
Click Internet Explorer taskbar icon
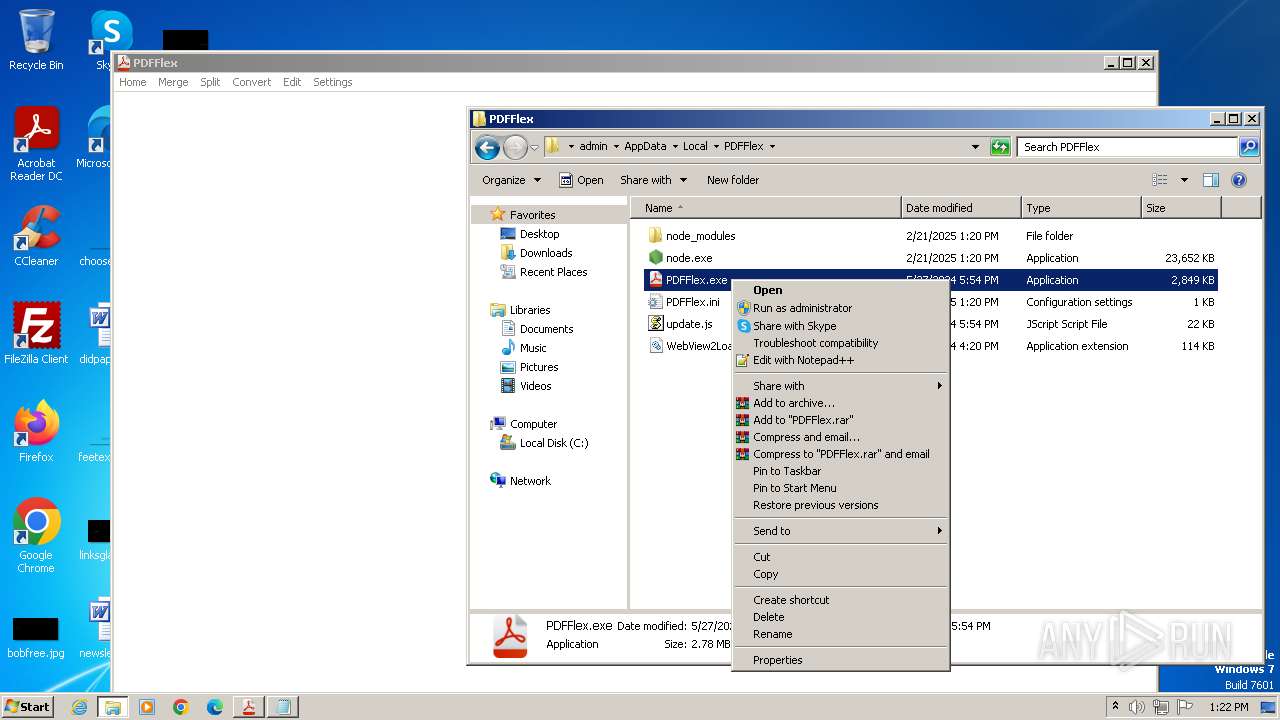pos(79,707)
